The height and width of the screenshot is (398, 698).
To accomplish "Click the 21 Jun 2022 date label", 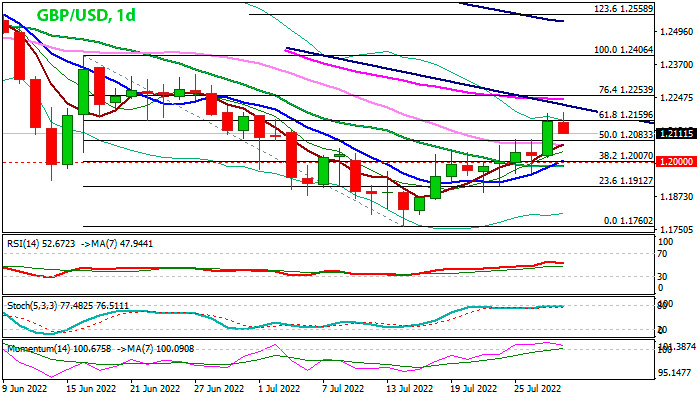I will coord(154,389).
